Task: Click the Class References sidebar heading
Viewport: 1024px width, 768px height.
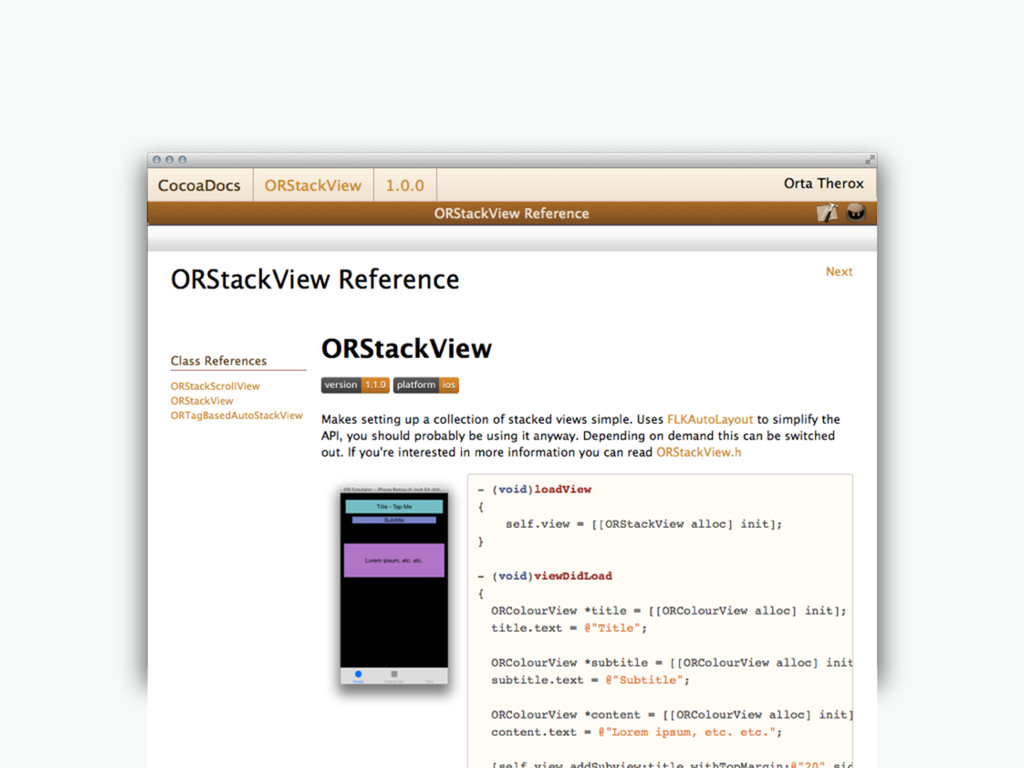Action: pos(219,360)
